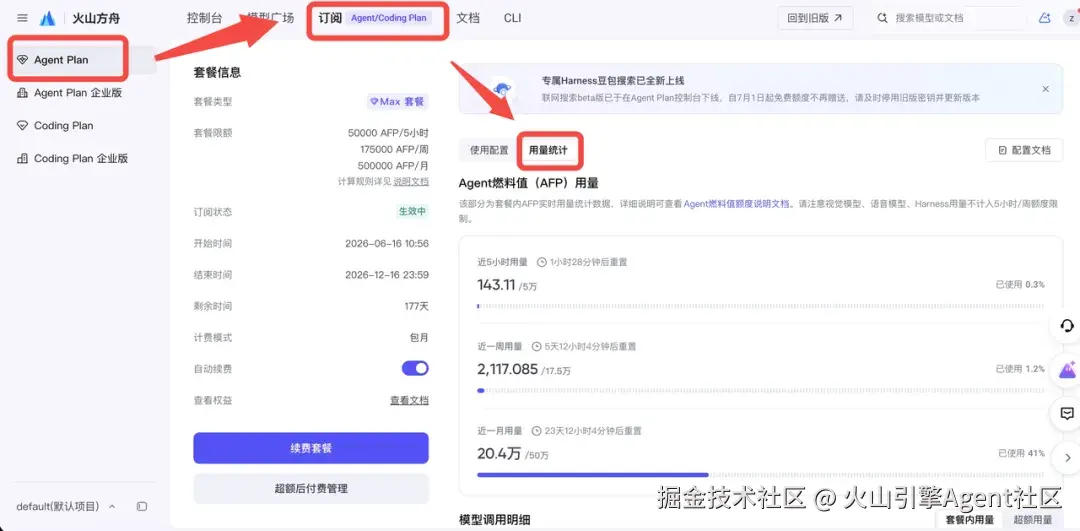Click the 近一月用量 progress bar
Screen dimensions: 1080x531
click(x=760, y=475)
